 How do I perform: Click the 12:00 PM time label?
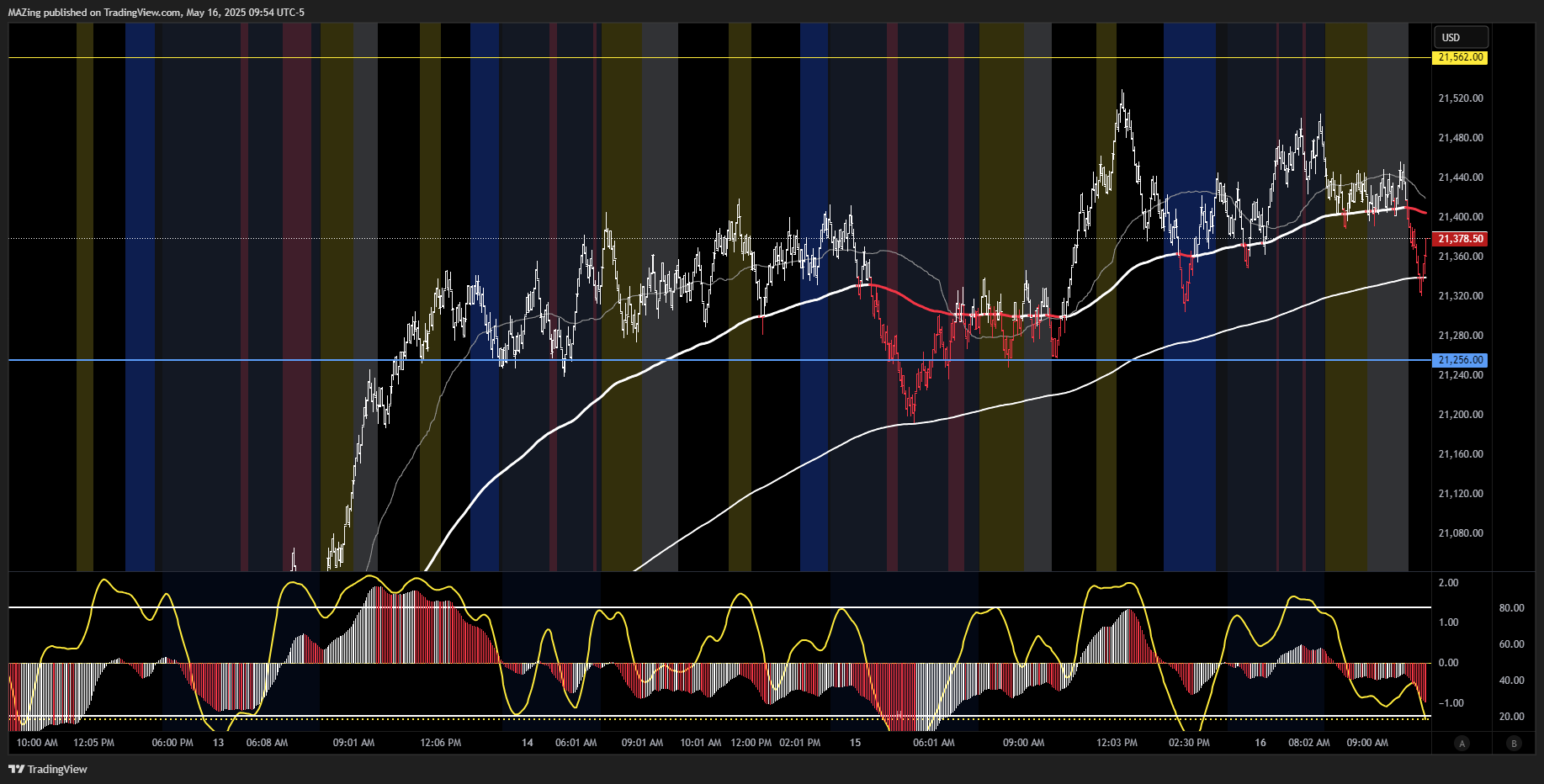point(751,743)
